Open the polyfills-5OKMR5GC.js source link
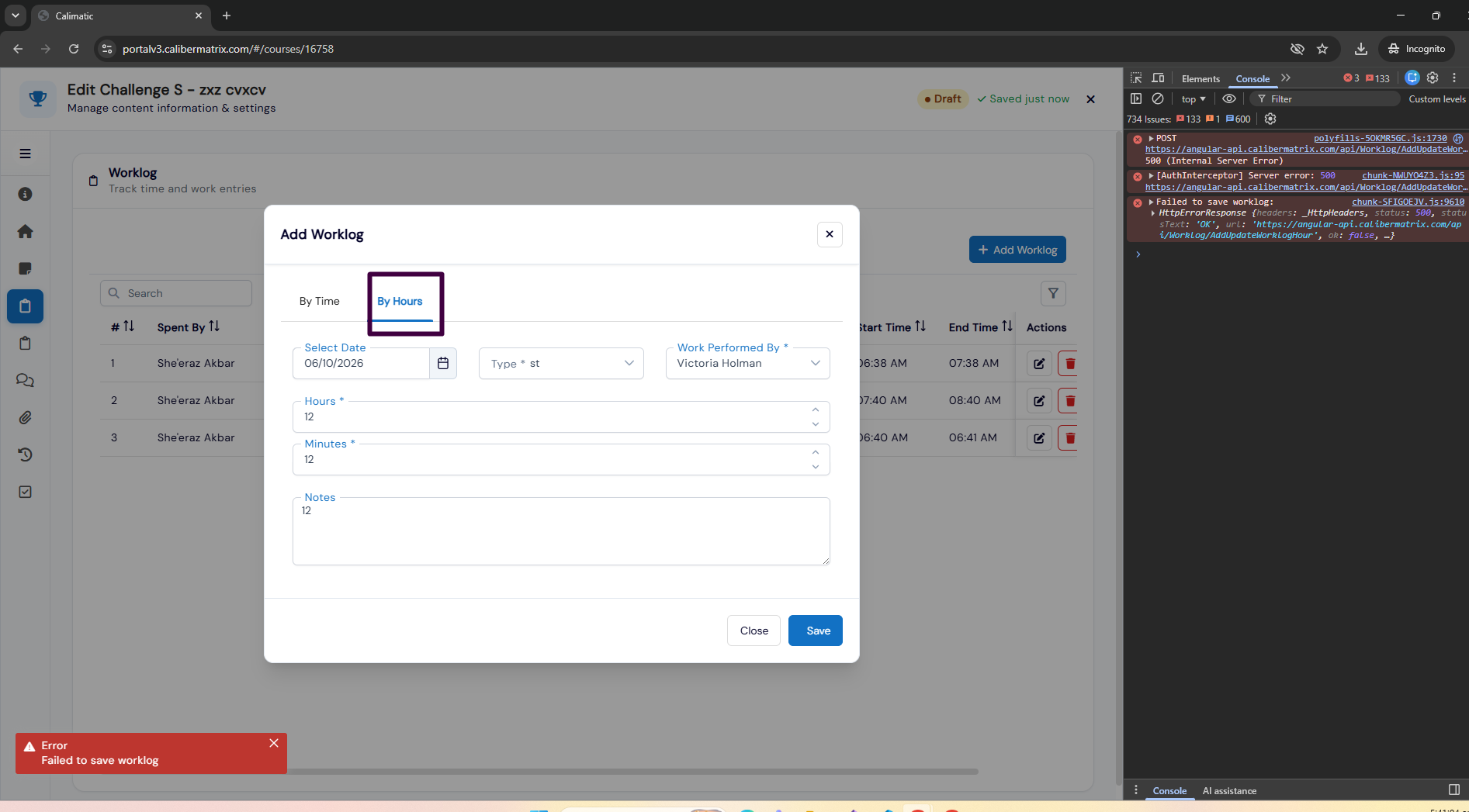Screen dimensions: 1469x812 coord(1380,138)
